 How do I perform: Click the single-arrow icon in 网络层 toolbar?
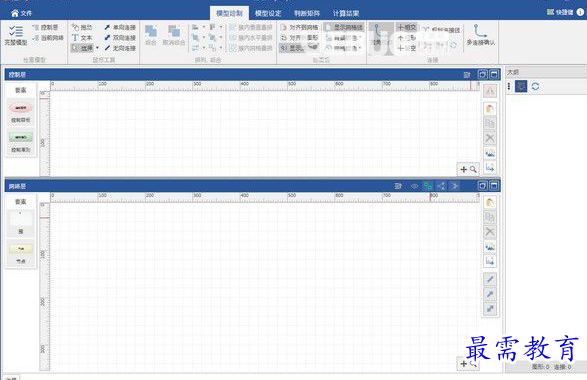tap(490, 294)
